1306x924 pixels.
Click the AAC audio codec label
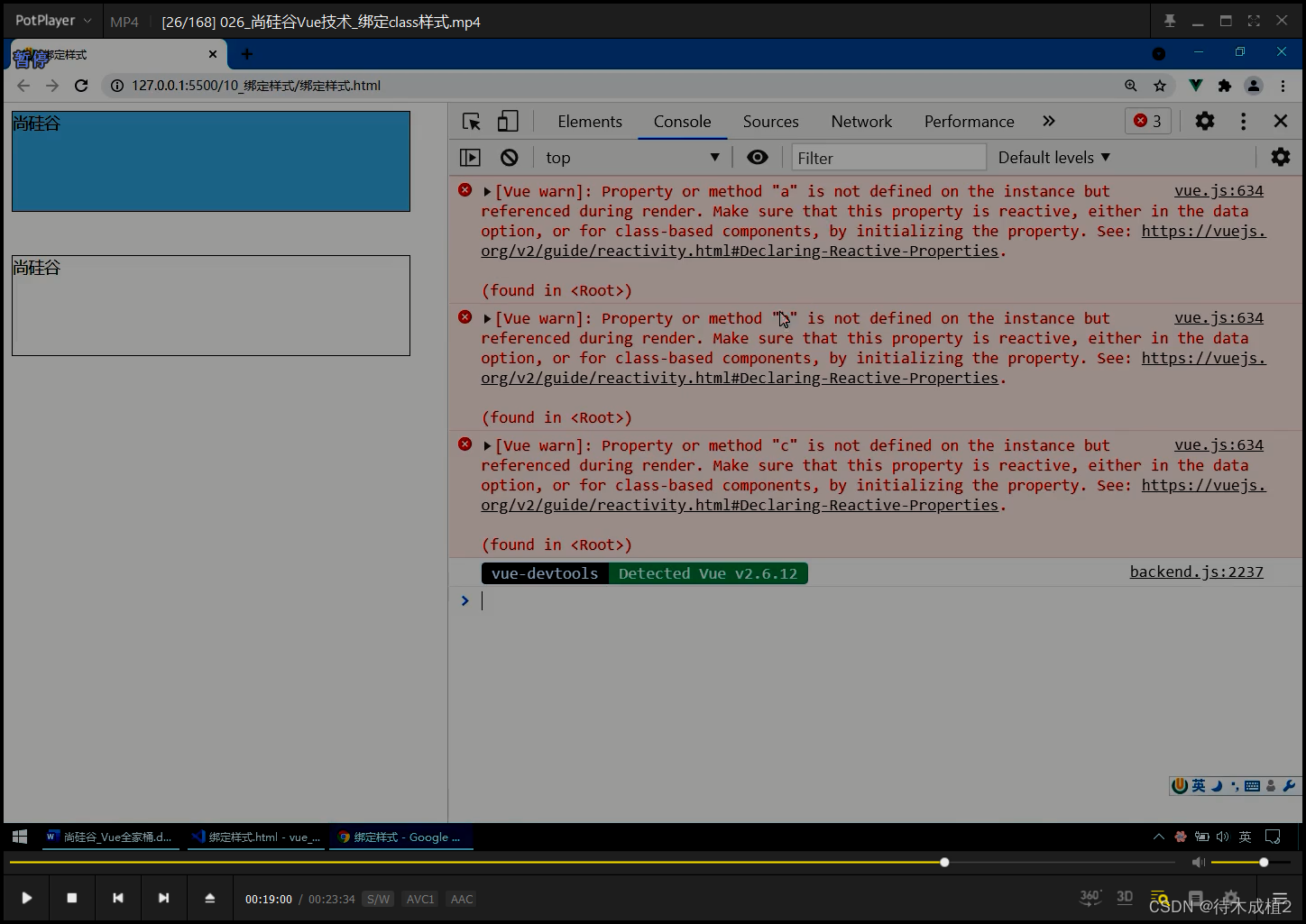point(462,899)
